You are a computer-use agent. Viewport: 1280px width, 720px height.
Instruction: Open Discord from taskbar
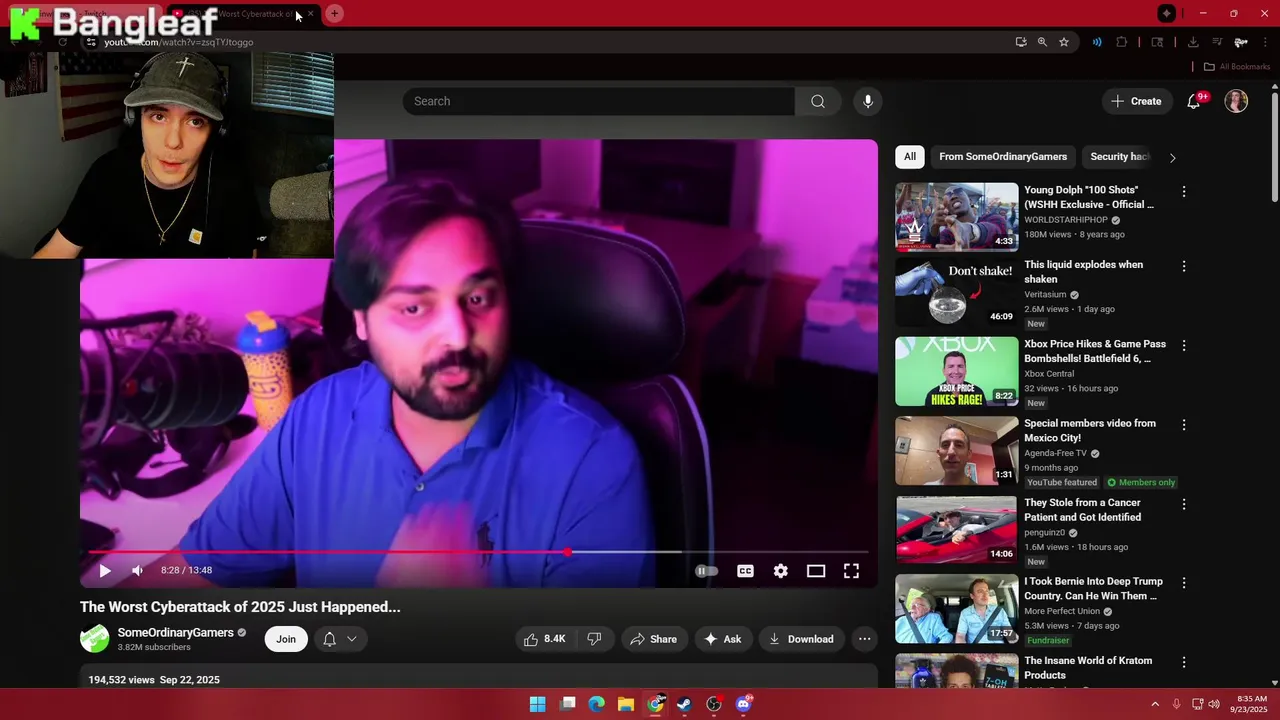(x=743, y=704)
